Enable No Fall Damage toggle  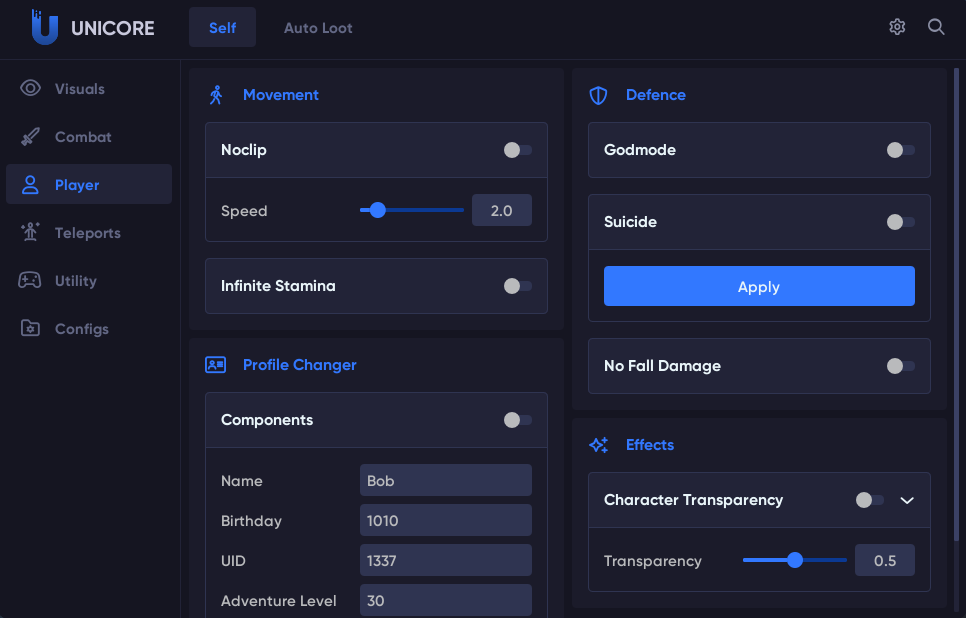[x=900, y=366]
